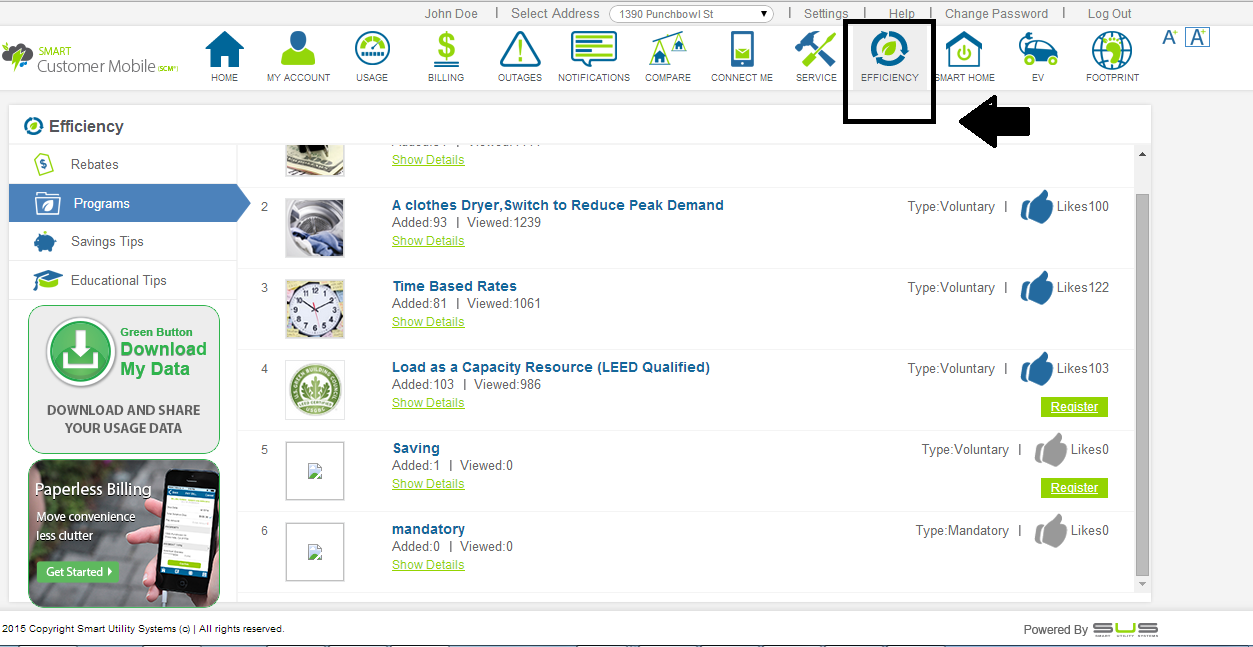Viewport: 1253px width, 647px height.
Task: Click the Green Button Download My Data banner
Action: 124,379
